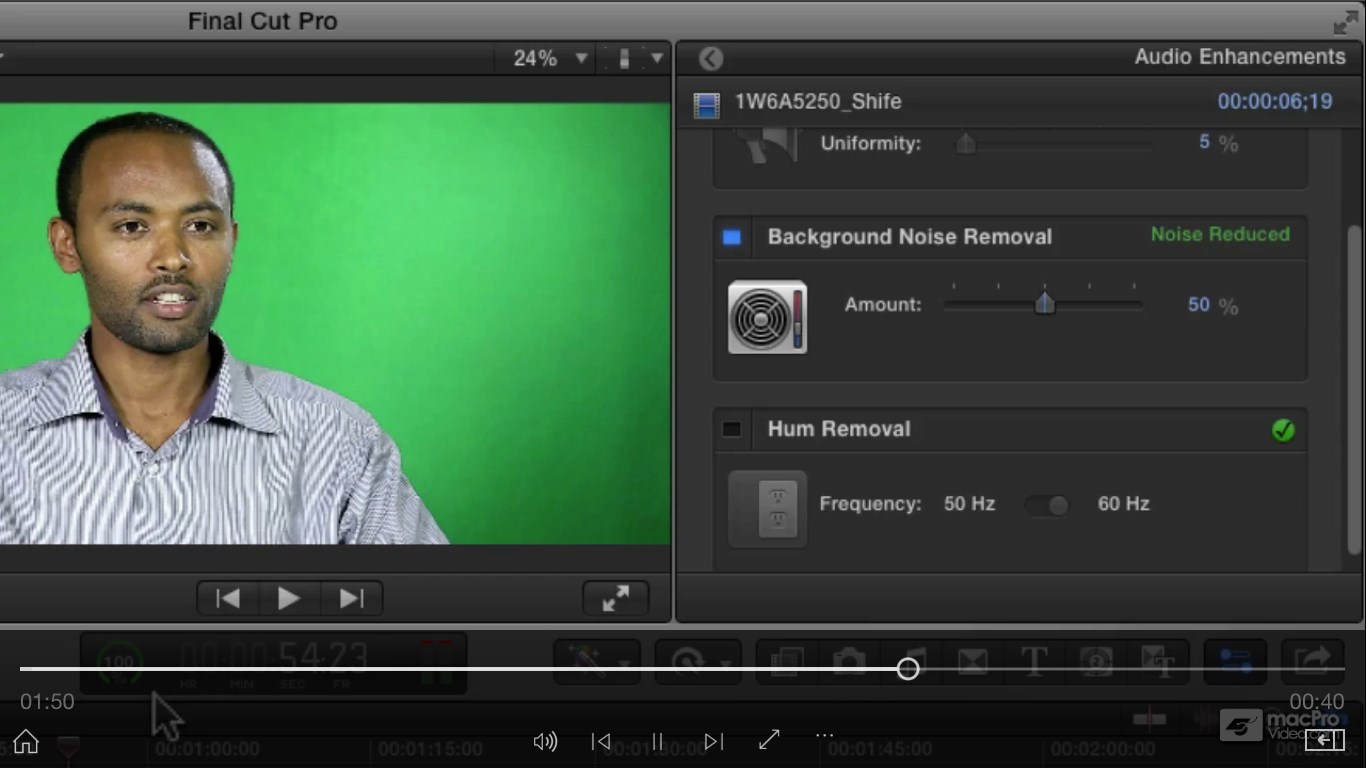Disable the Background Noise Removal checkbox
Screen dimensions: 1366x768
tap(732, 238)
